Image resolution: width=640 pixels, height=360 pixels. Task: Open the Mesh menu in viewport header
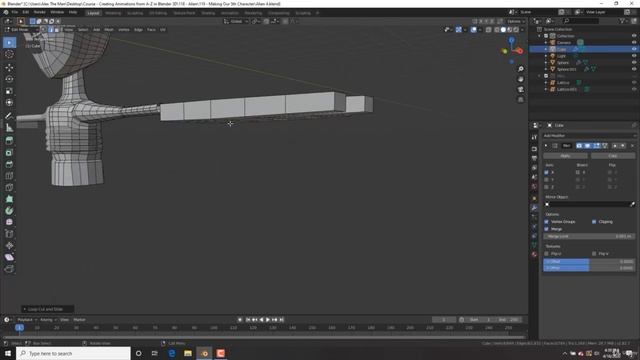[109, 30]
